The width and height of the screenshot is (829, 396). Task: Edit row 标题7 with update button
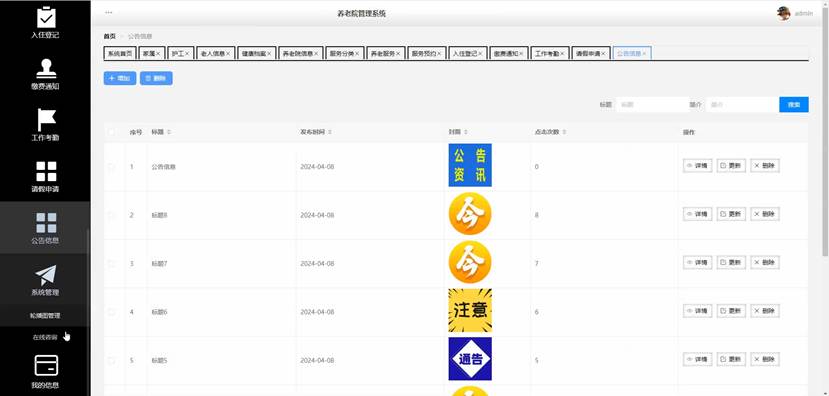point(731,263)
